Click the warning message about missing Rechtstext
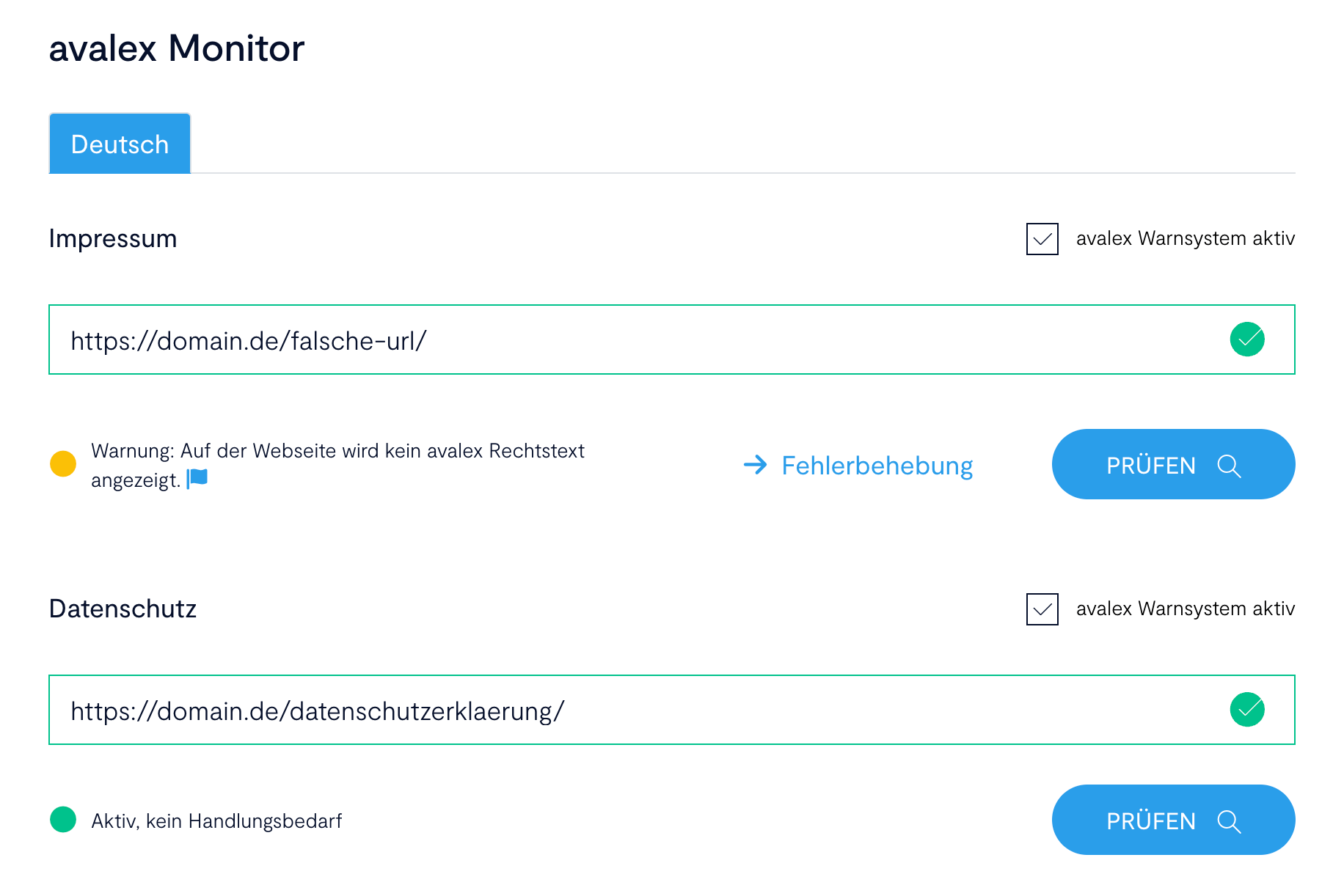This screenshot has width=1344, height=896. [x=337, y=464]
